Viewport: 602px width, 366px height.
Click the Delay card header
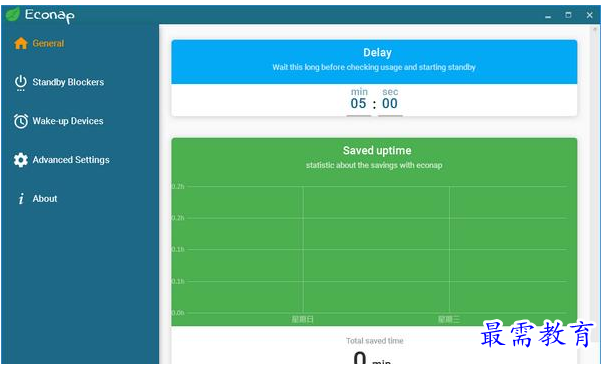tap(374, 61)
